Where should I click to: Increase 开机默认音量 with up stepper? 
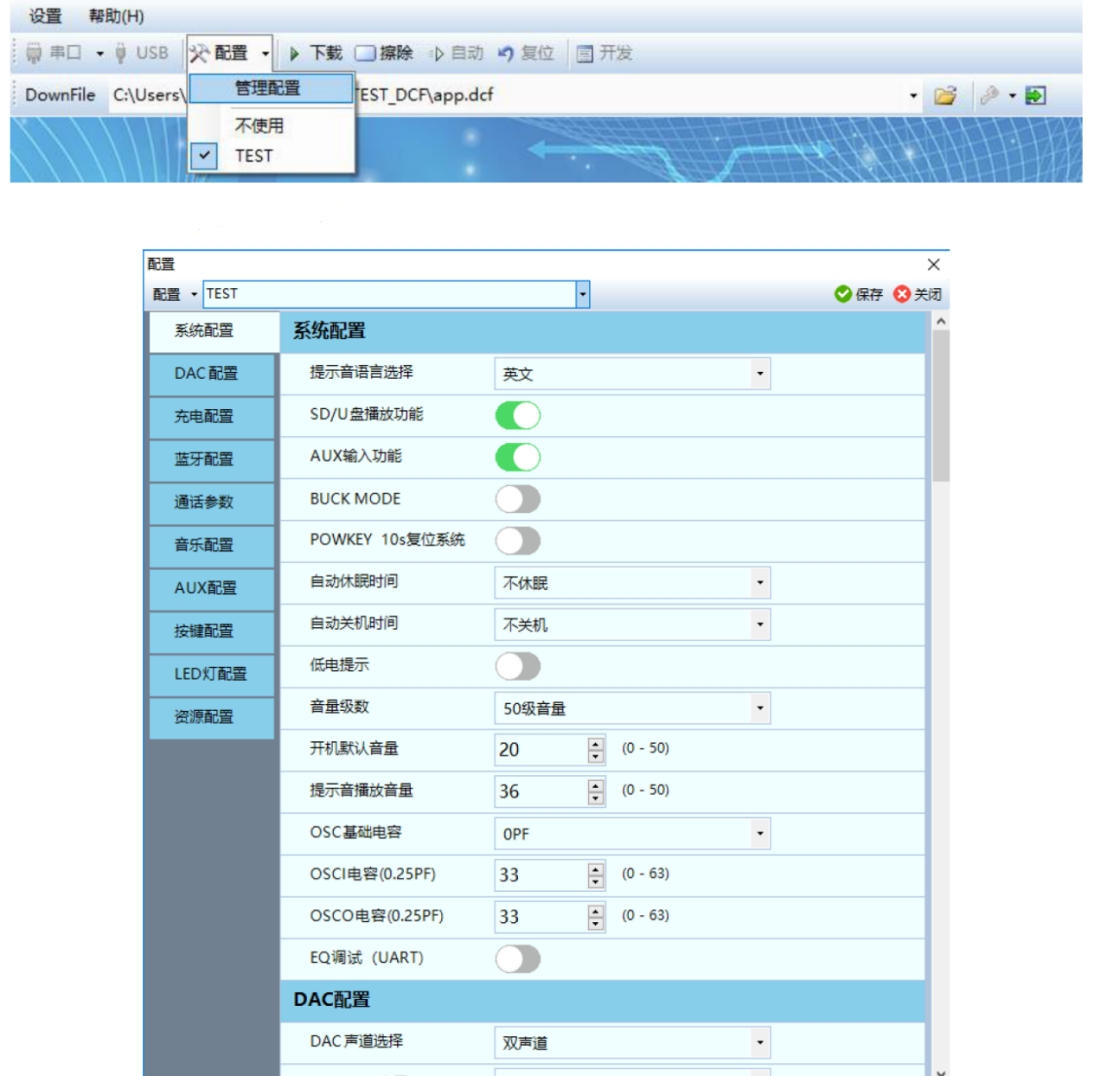596,744
